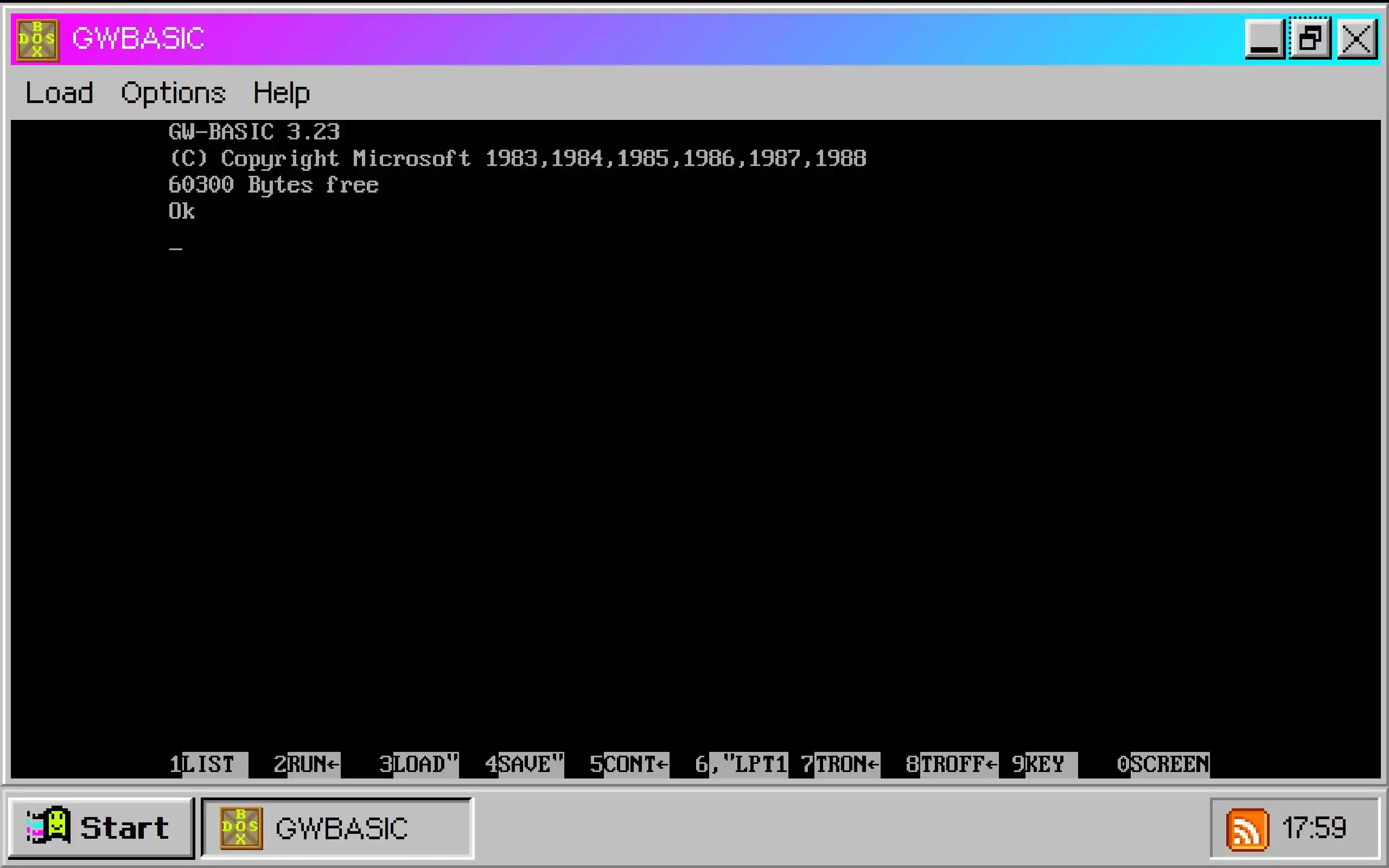Restore the GWBASIC window size
This screenshot has height=868, width=1389.
(1310, 39)
